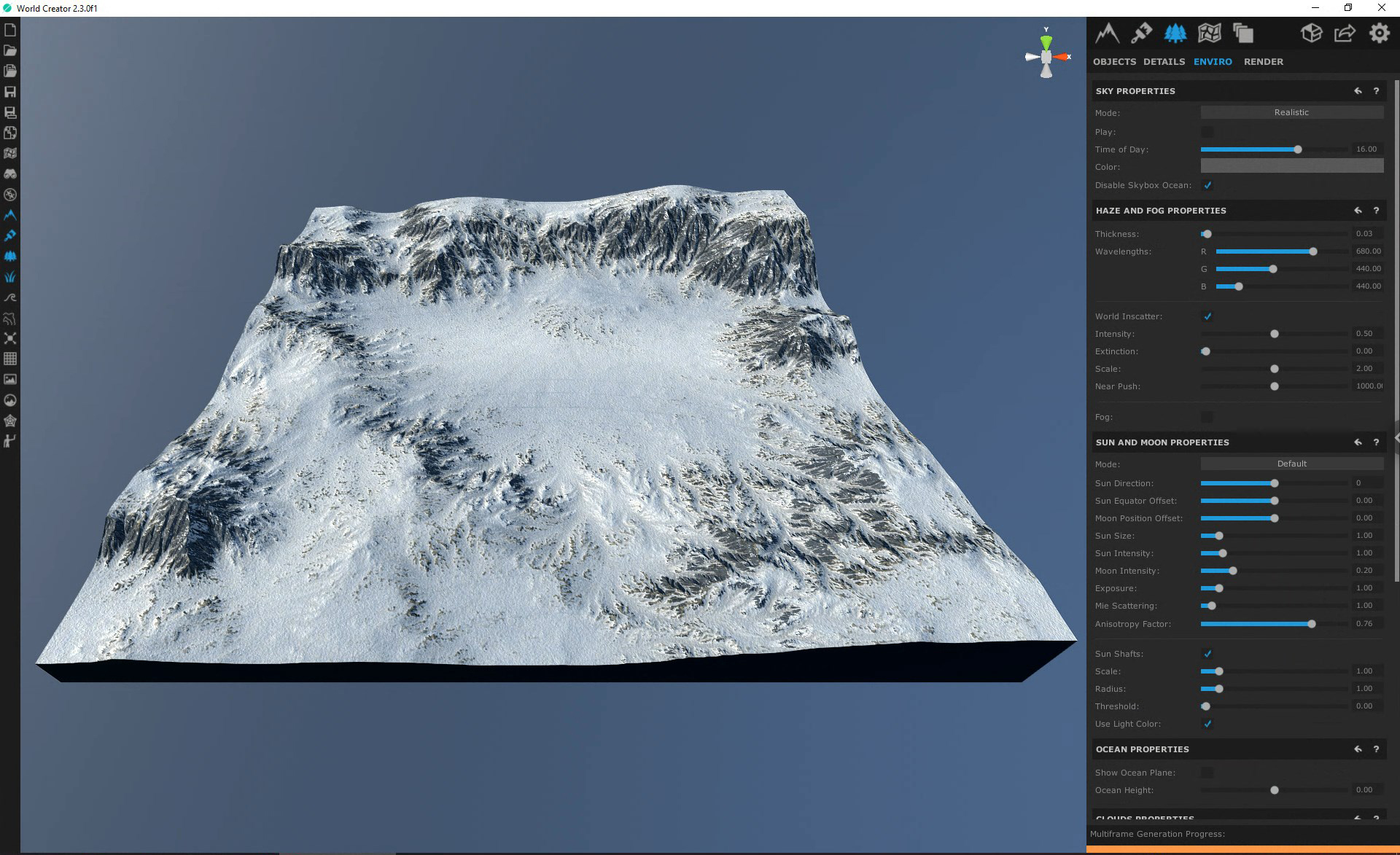The height and width of the screenshot is (855, 1400).
Task: Open the paintbrush texturing panel icon
Action: 1141,33
